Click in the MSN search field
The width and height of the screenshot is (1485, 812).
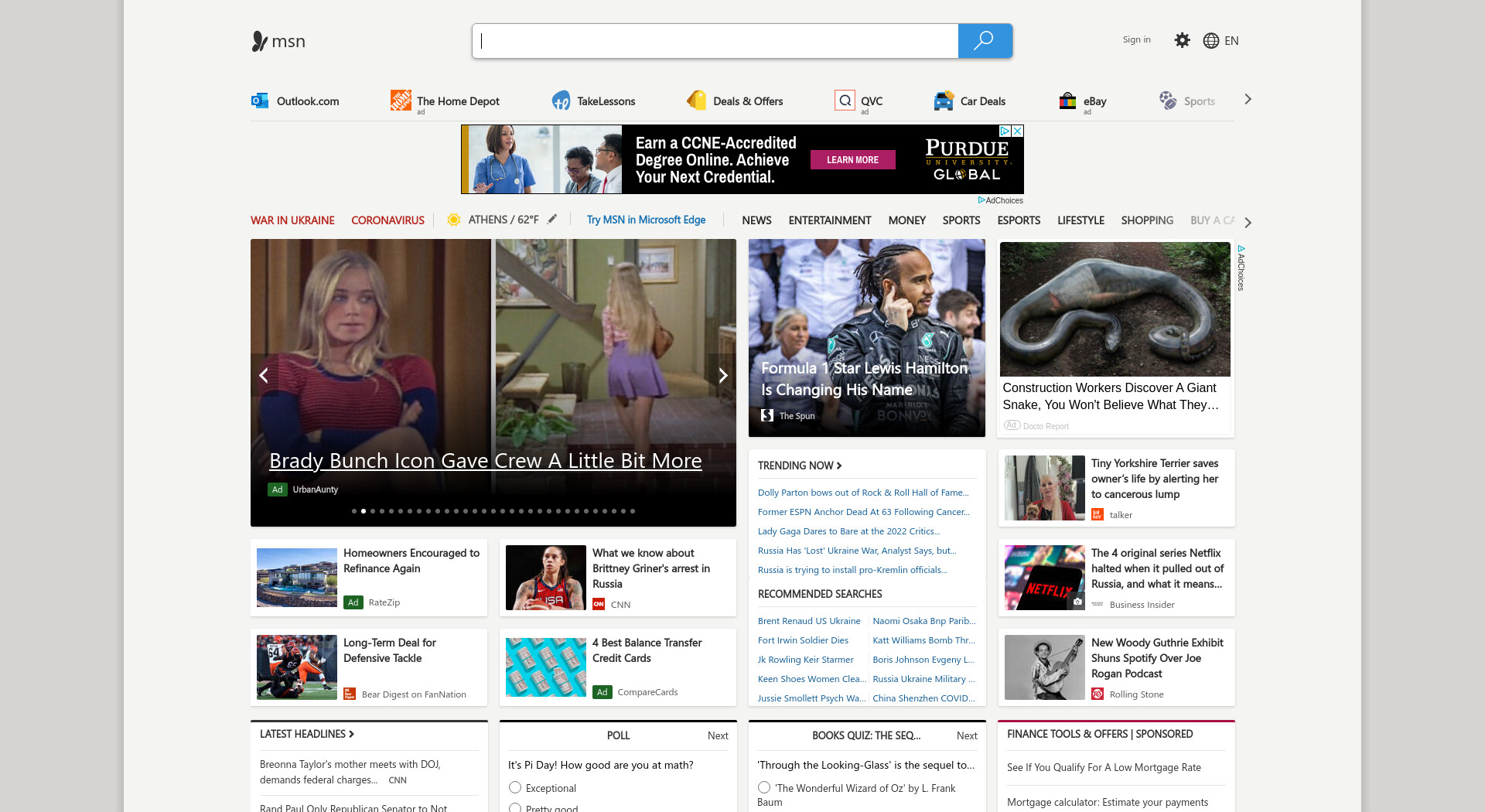pos(715,41)
